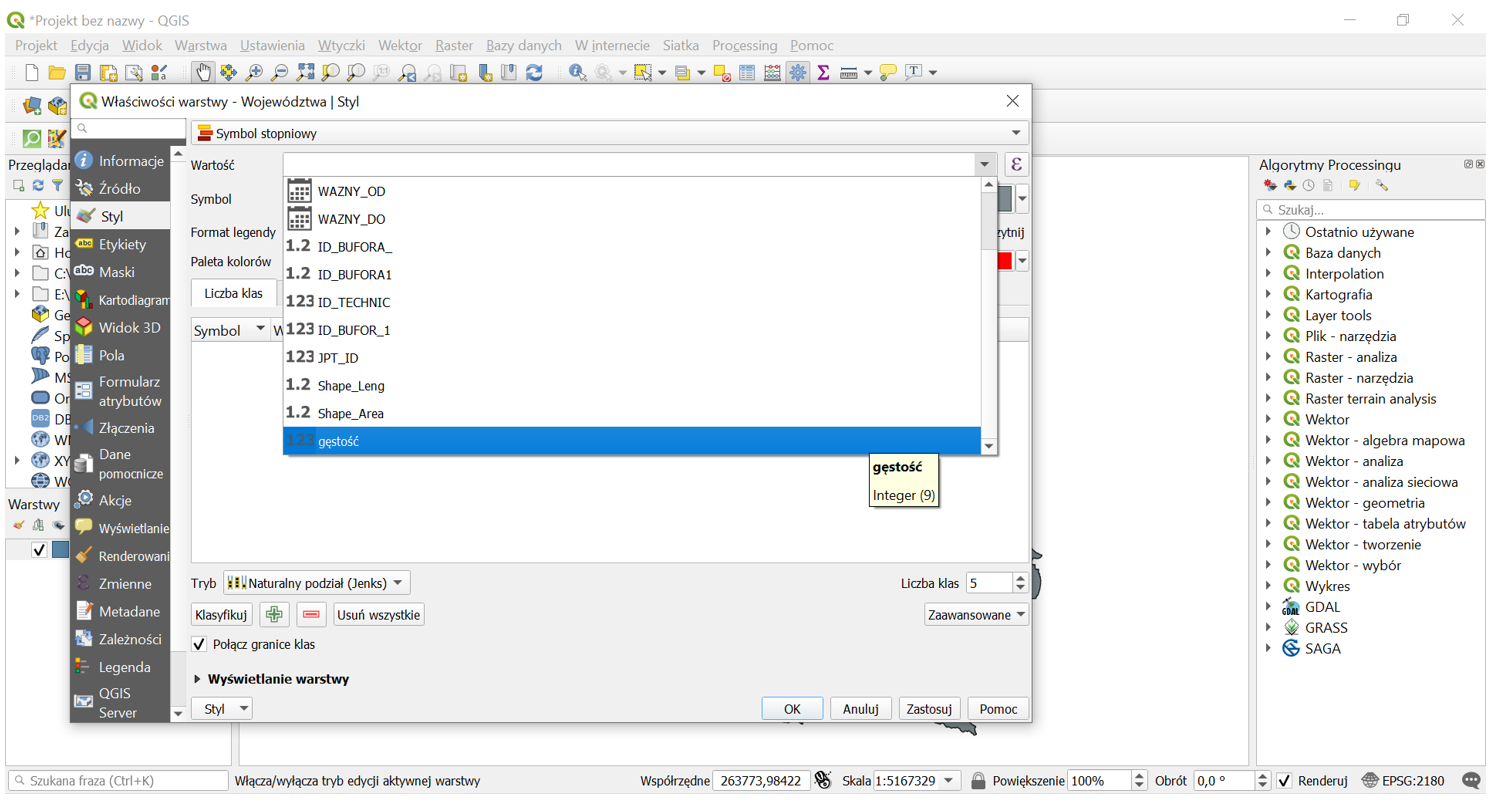Open the Symbol stopniowy renderer dropdown
Image resolution: width=1498 pixels, height=805 pixels.
[x=609, y=133]
